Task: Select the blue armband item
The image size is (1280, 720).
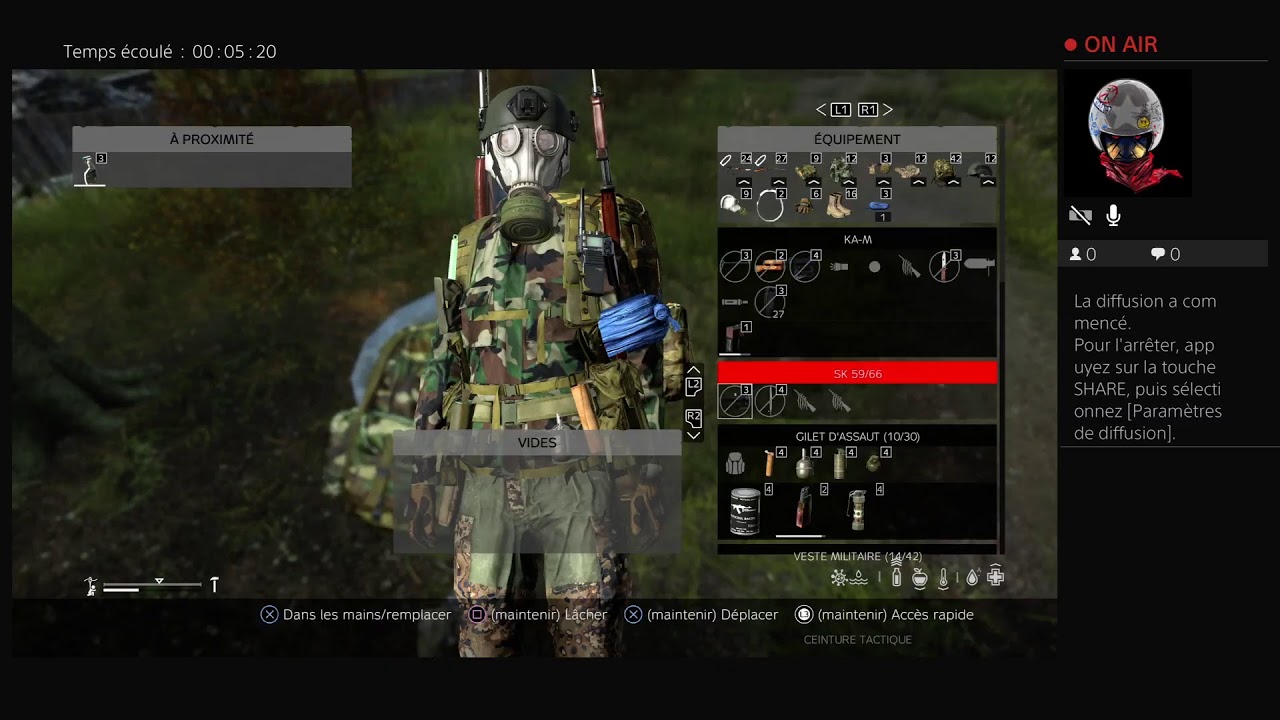Action: pos(878,206)
